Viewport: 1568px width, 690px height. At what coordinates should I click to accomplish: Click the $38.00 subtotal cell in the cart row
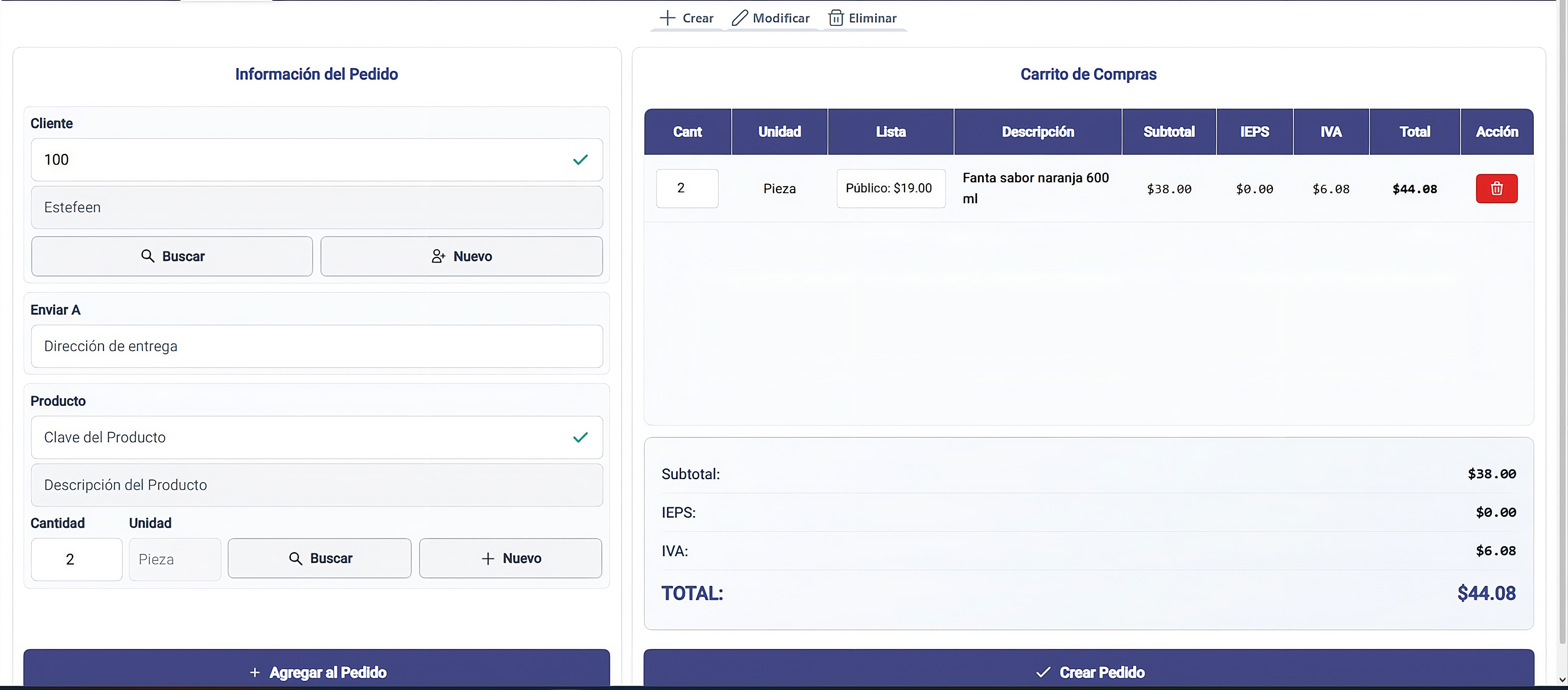click(x=1169, y=189)
